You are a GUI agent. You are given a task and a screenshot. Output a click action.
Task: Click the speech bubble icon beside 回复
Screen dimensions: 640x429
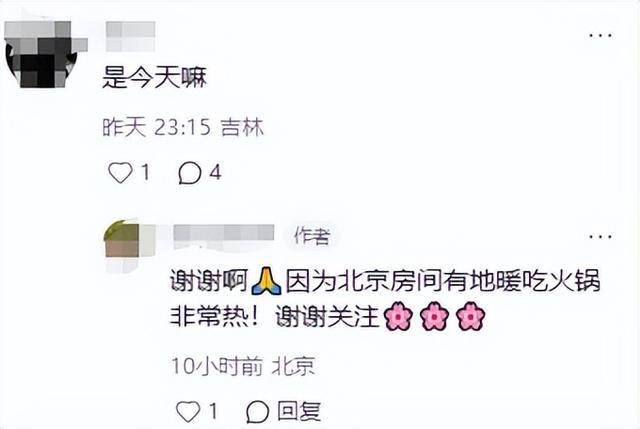point(258,411)
